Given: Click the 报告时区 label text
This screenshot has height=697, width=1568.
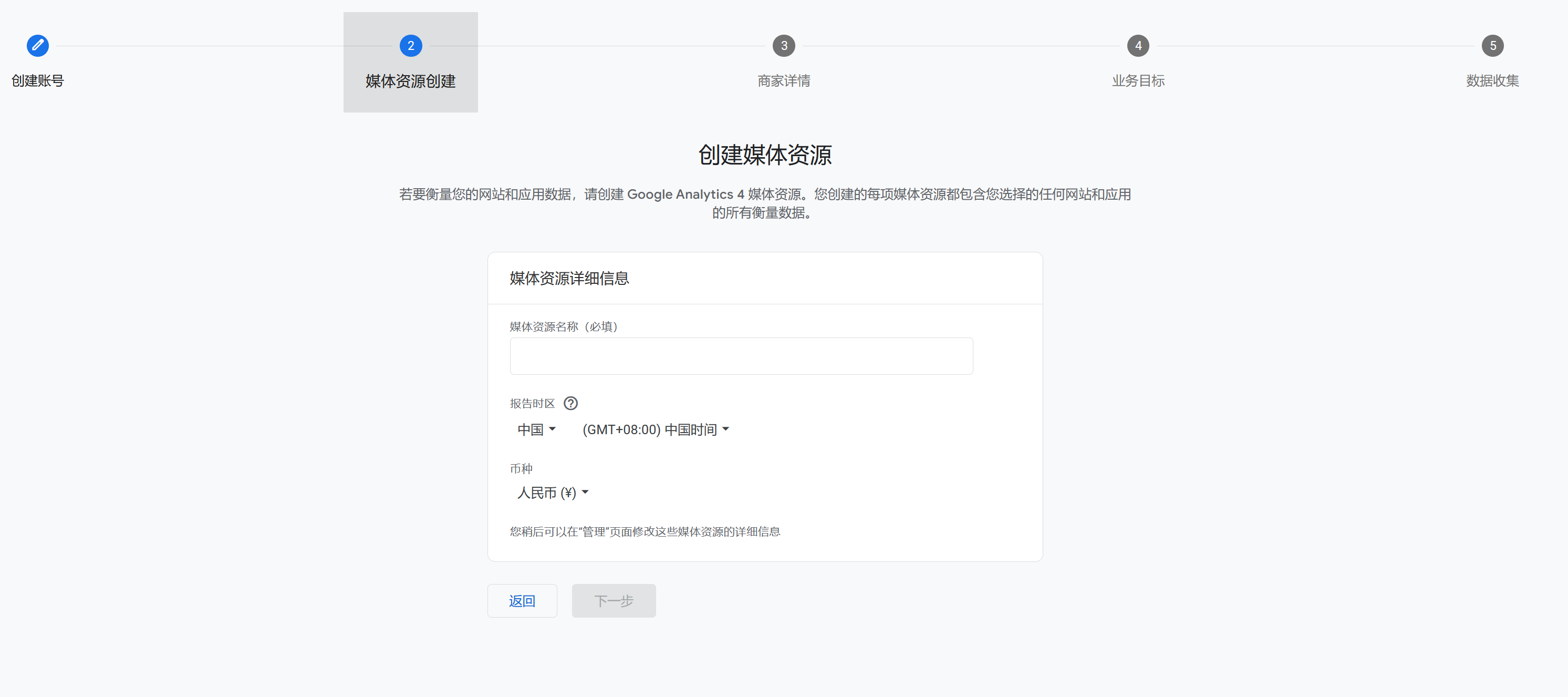Looking at the screenshot, I should coord(533,403).
